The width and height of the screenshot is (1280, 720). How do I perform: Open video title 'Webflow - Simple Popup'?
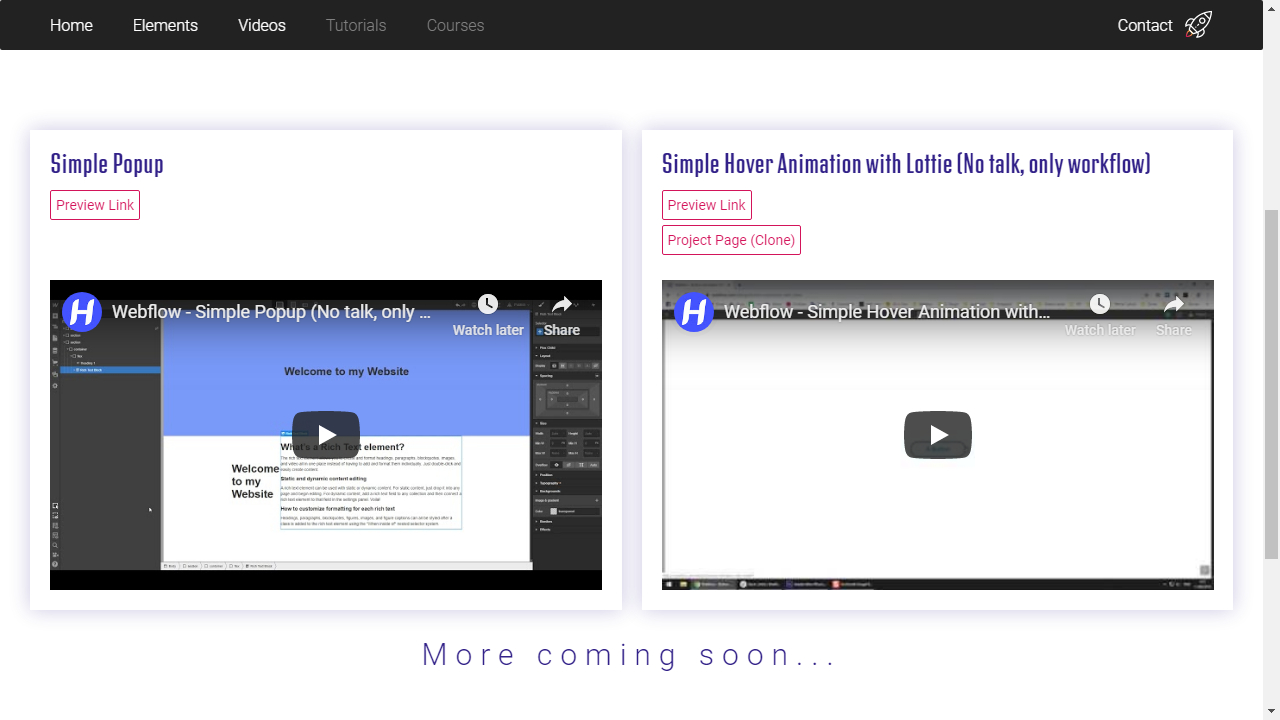(272, 312)
